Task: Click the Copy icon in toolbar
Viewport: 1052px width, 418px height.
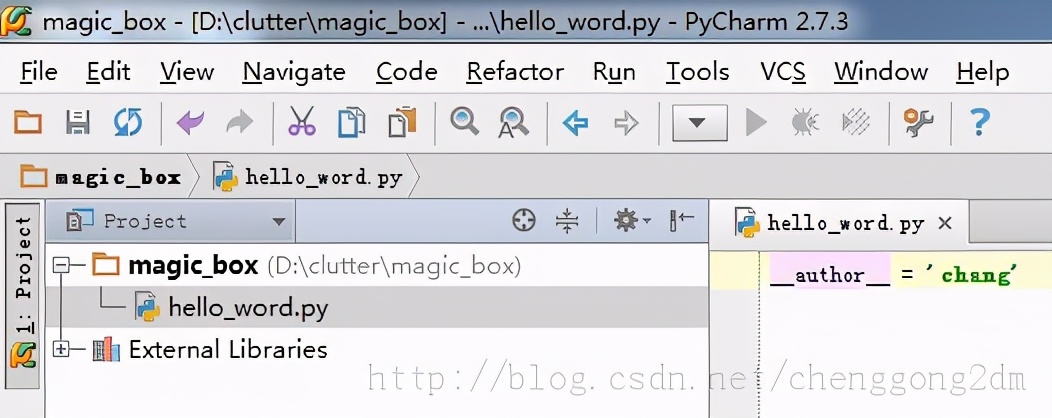Action: (x=352, y=122)
